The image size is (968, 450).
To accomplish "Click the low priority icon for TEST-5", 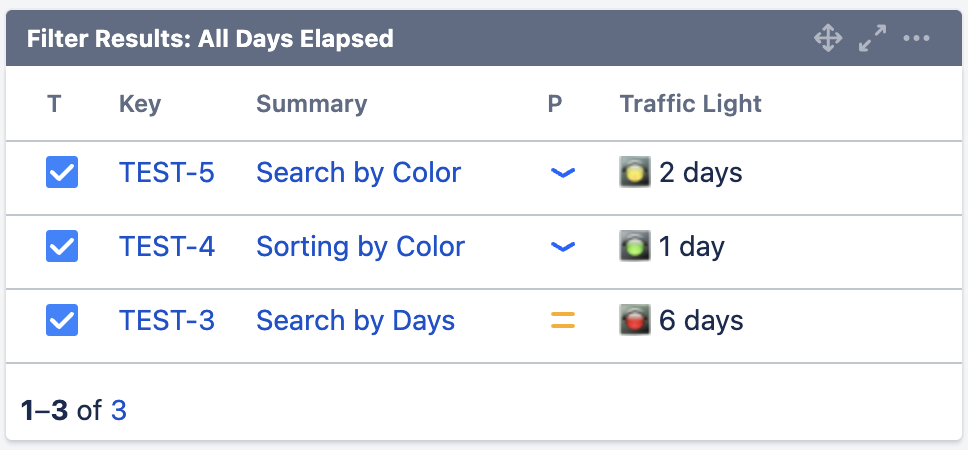I will [563, 173].
